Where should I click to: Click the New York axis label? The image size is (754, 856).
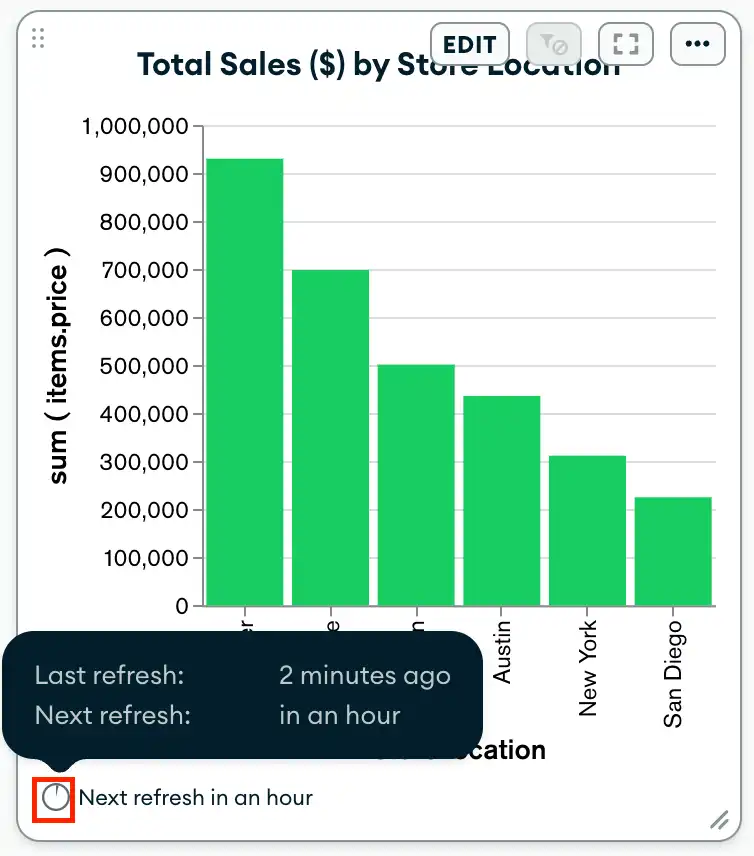pyautogui.click(x=587, y=665)
